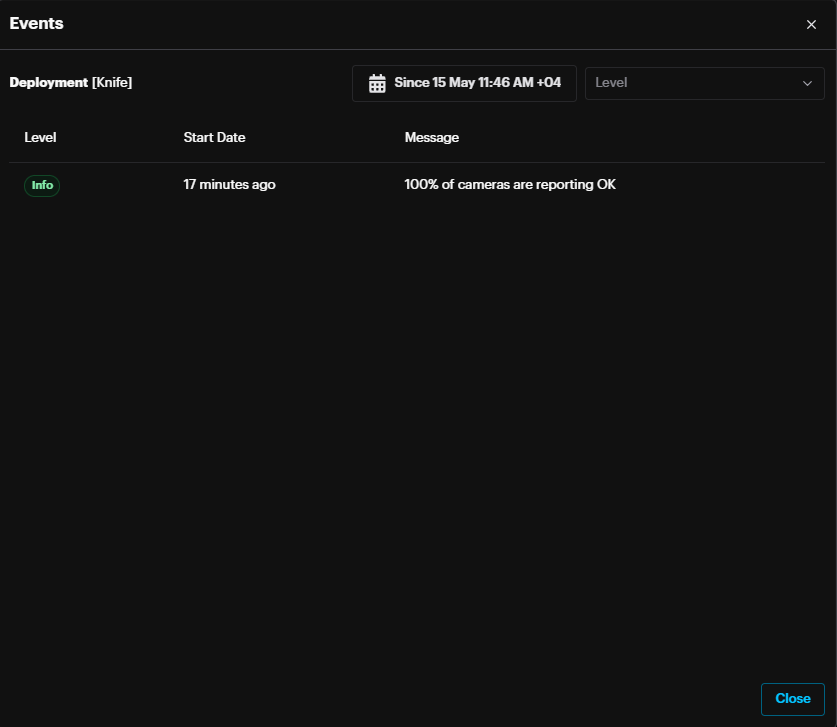Click the blank area below the event row
837x727 pixels.
pos(418,420)
